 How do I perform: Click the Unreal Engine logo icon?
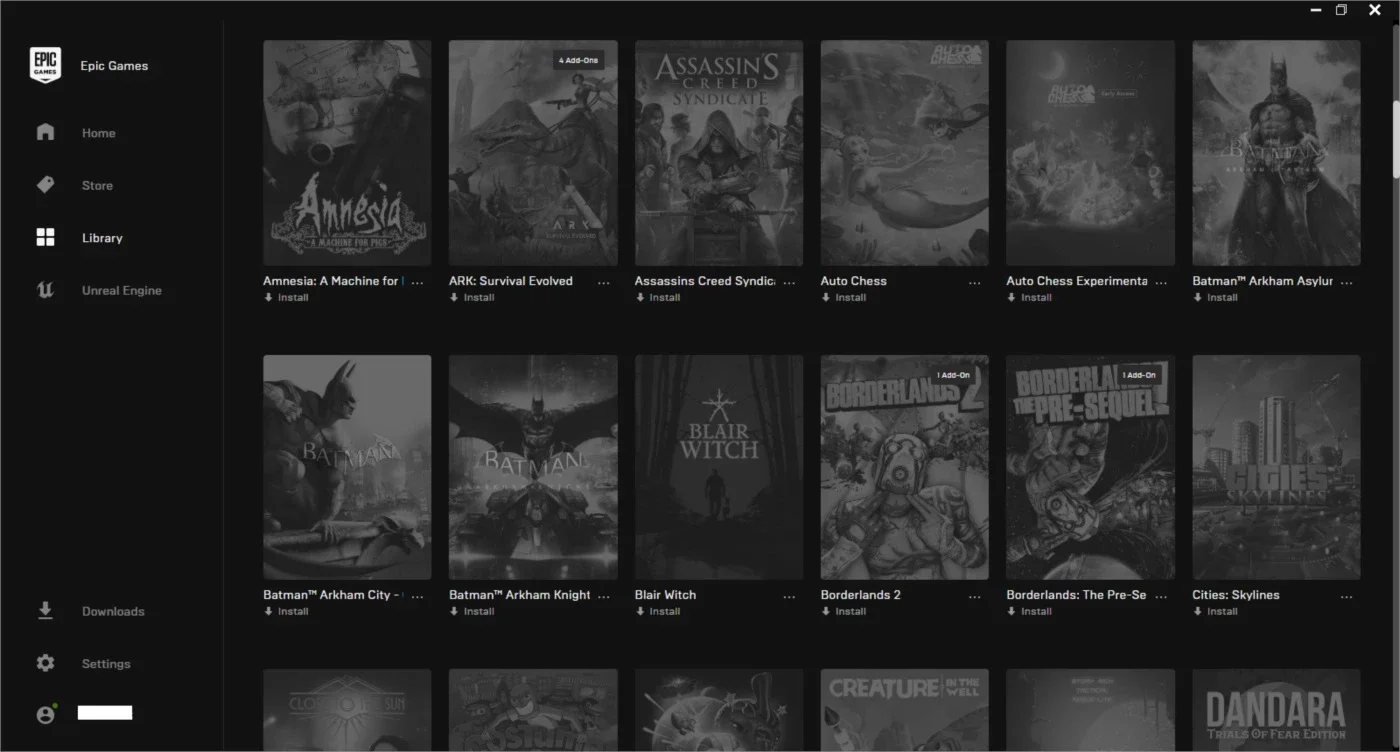45,290
